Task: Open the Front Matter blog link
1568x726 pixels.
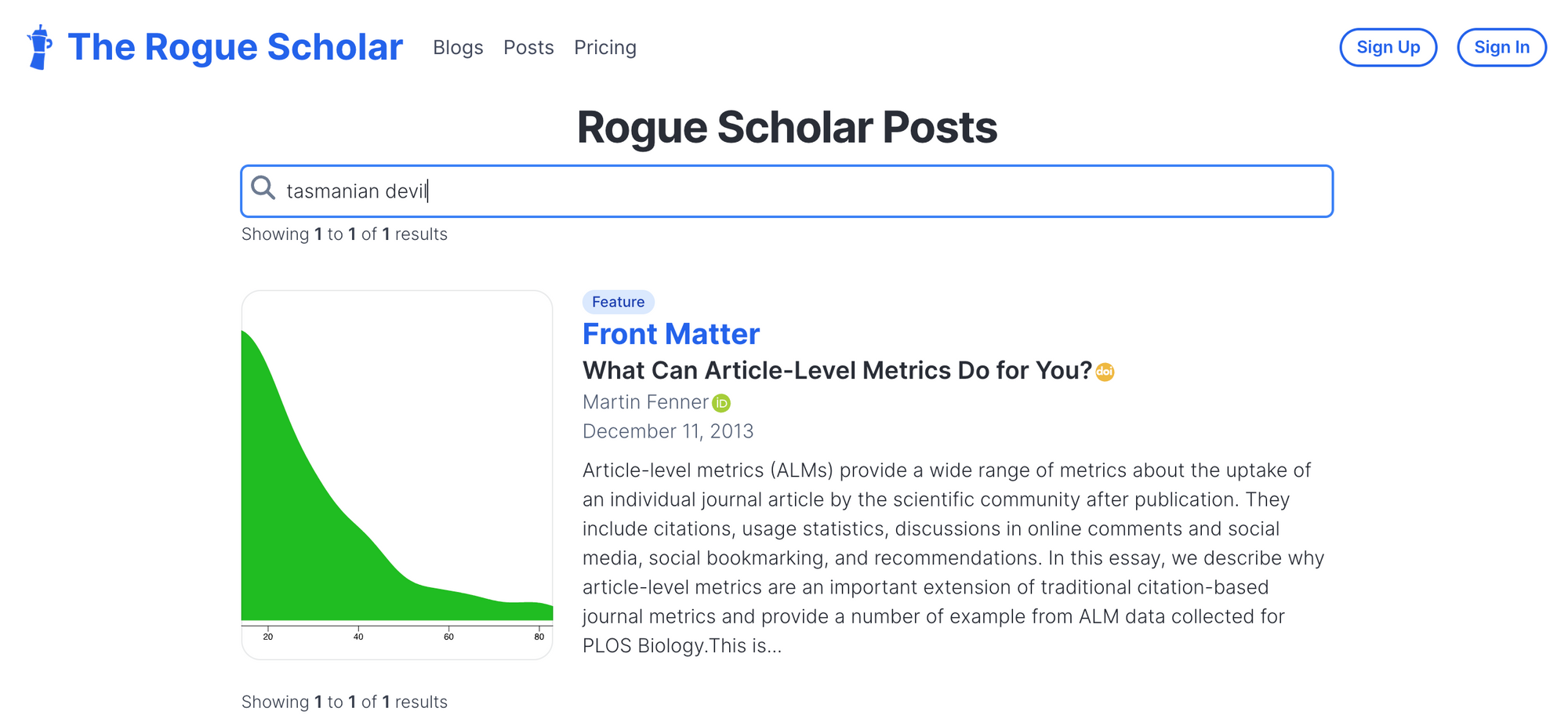Action: coord(670,334)
